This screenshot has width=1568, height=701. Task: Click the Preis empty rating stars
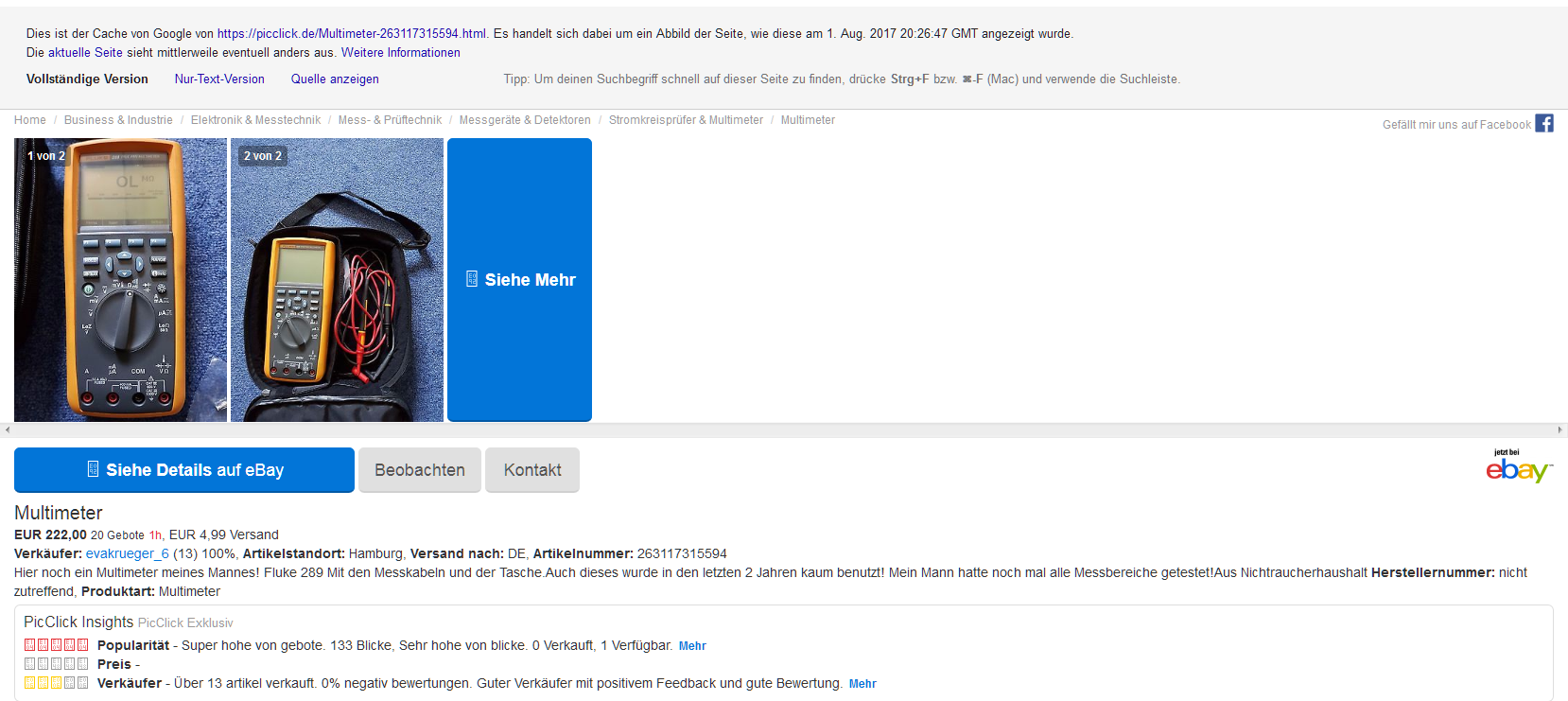point(56,664)
